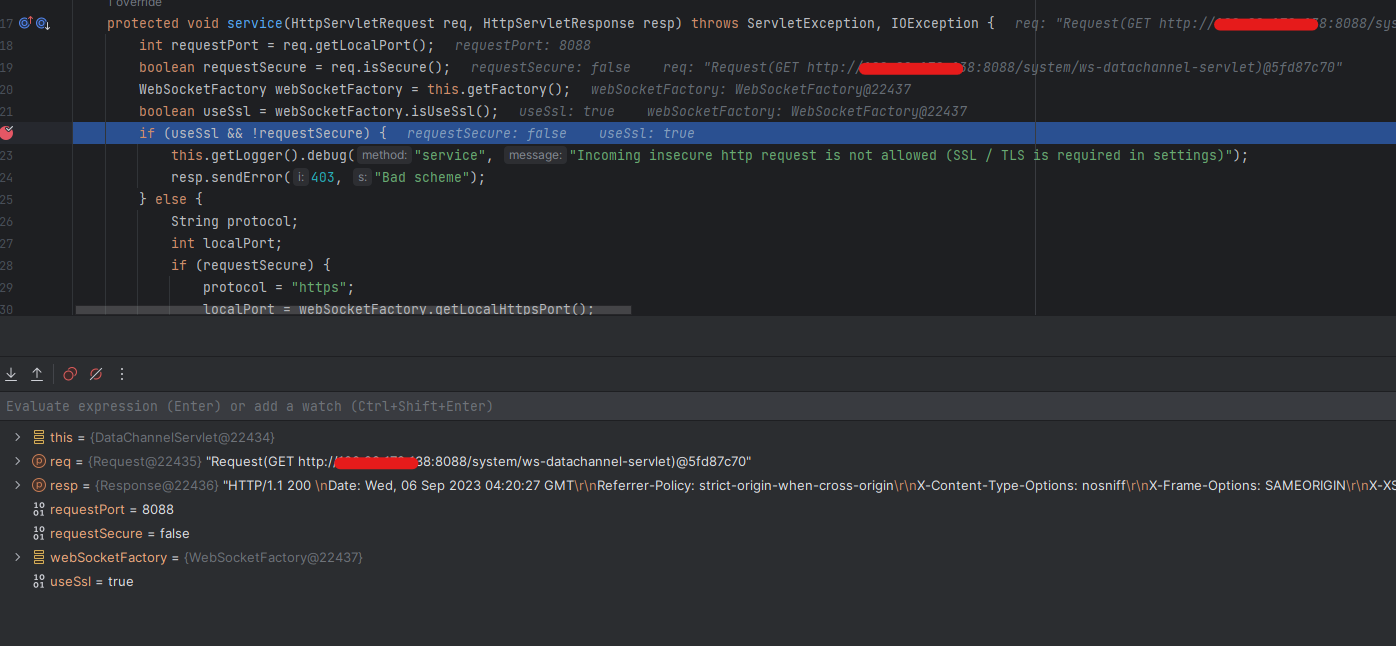Select the 'useSsl = true' variable row

(698, 581)
